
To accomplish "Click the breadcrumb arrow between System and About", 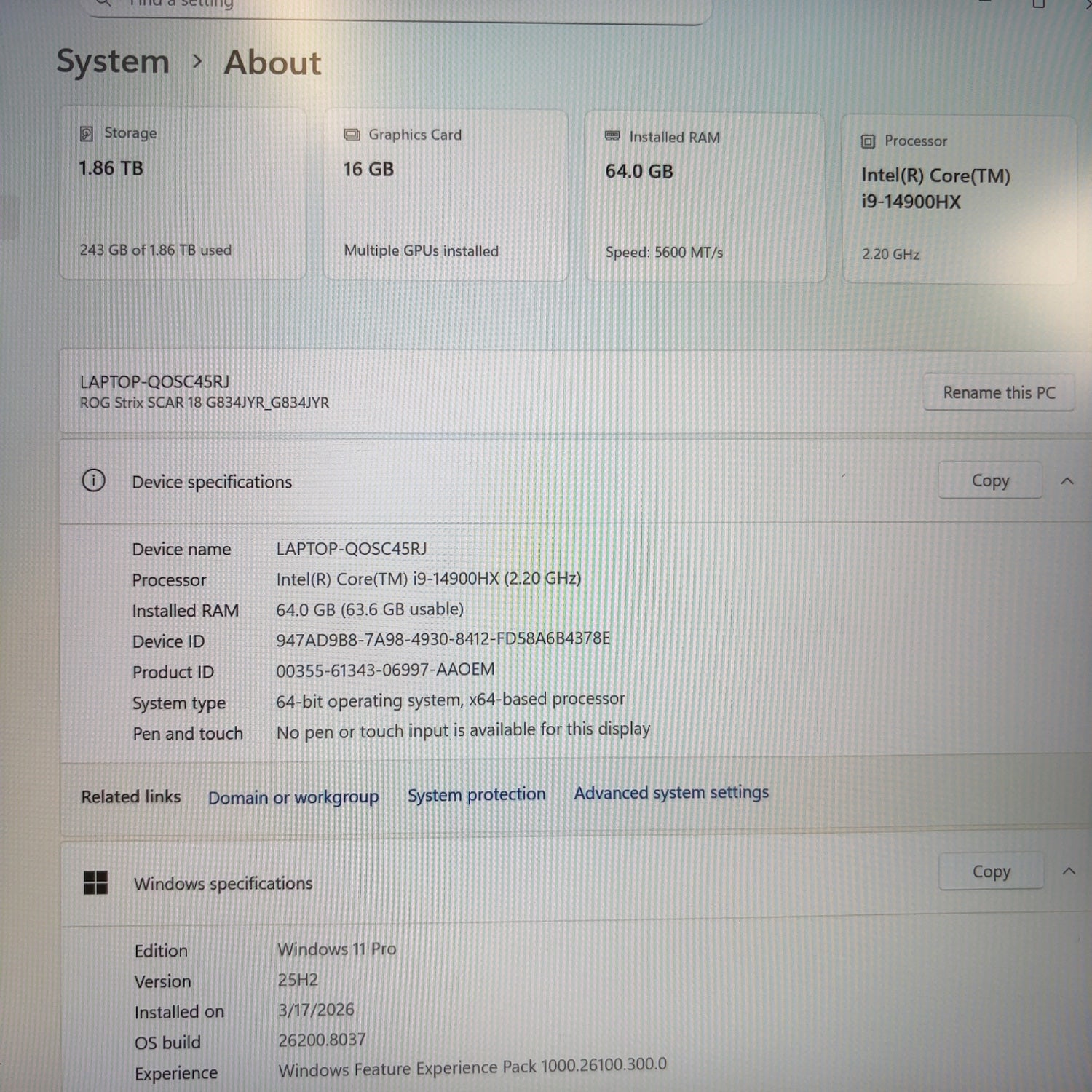I will coord(197,62).
